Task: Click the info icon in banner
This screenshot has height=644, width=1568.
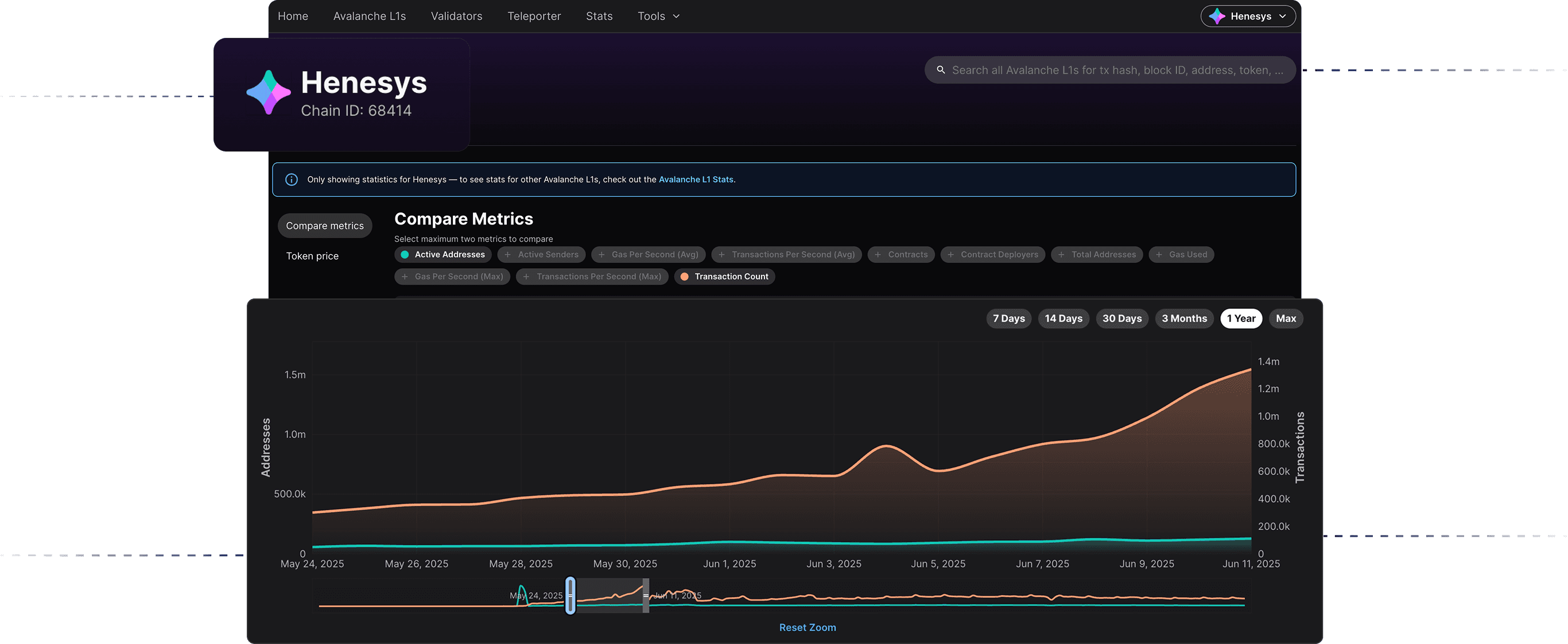Action: [x=292, y=180]
